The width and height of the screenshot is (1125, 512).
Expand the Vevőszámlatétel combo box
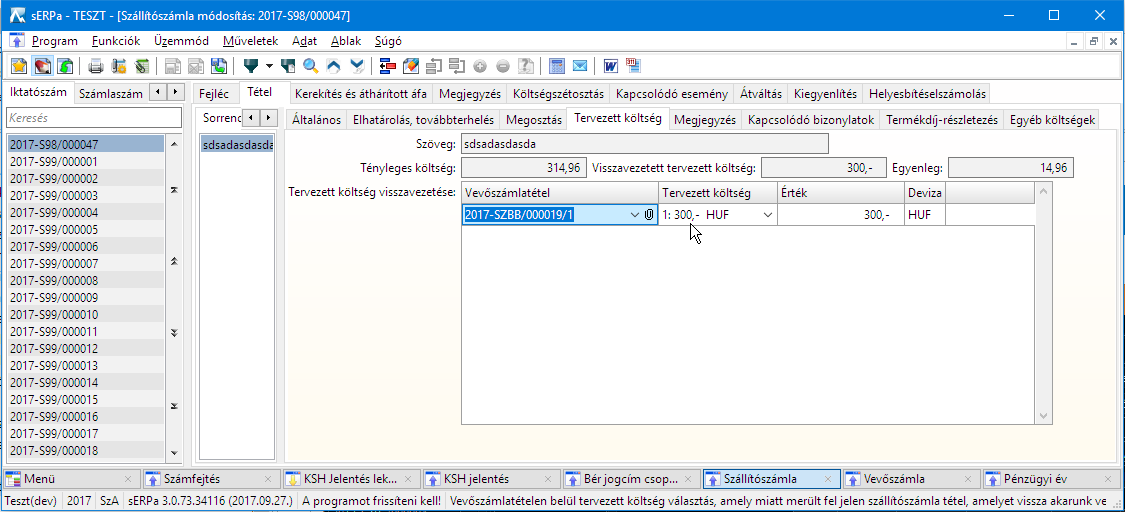635,215
